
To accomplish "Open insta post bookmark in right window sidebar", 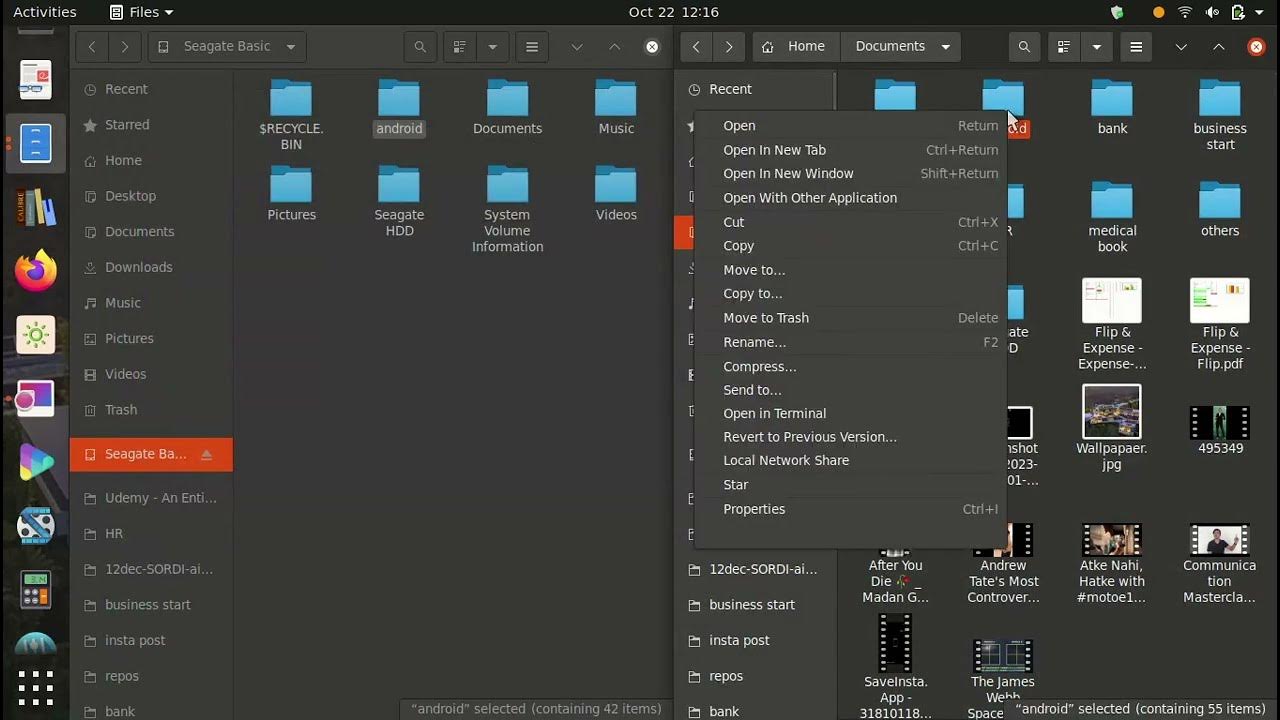I will tap(755, 640).
